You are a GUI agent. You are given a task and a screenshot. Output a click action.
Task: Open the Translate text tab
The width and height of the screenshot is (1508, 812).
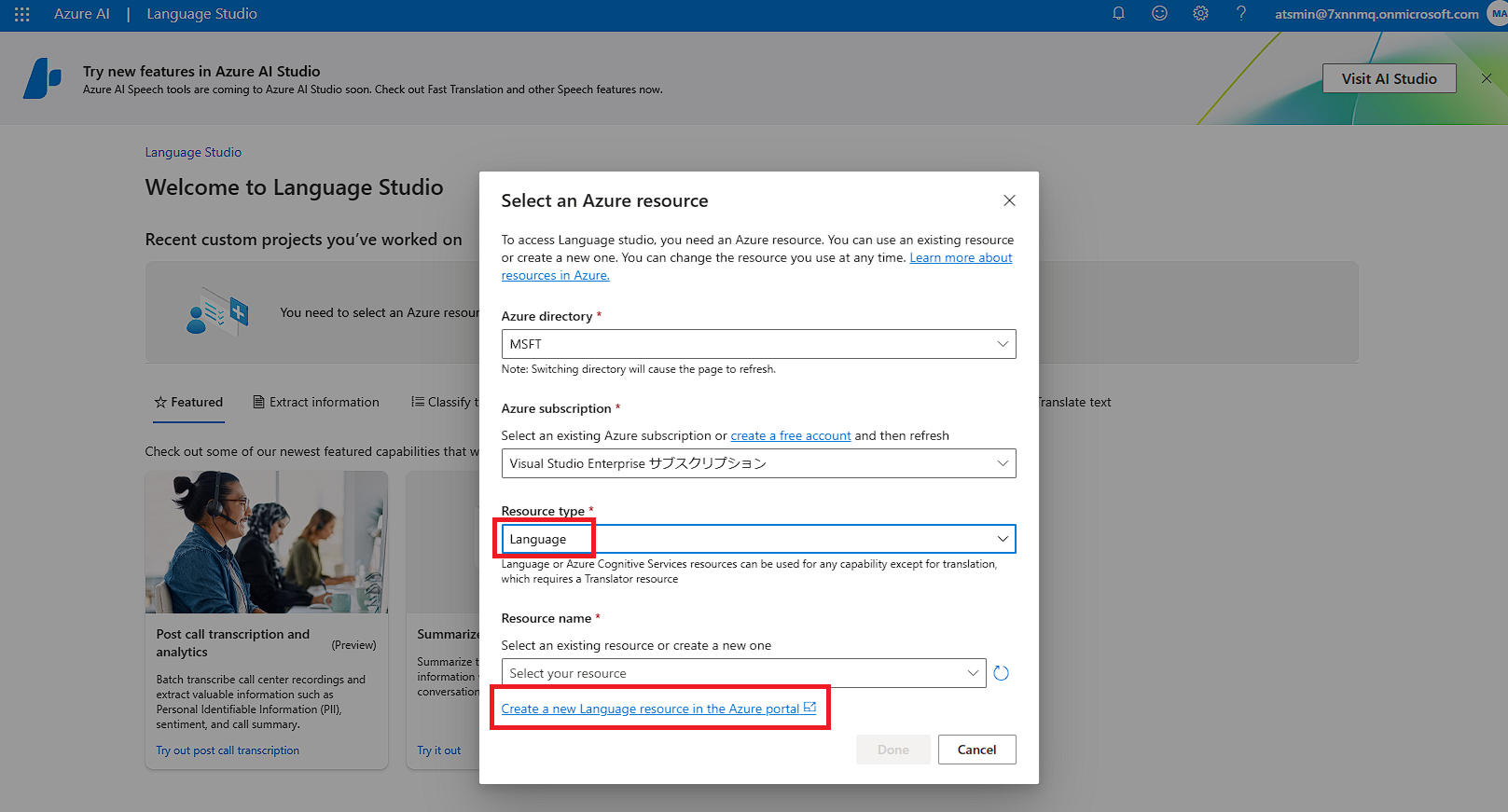[1075, 403]
